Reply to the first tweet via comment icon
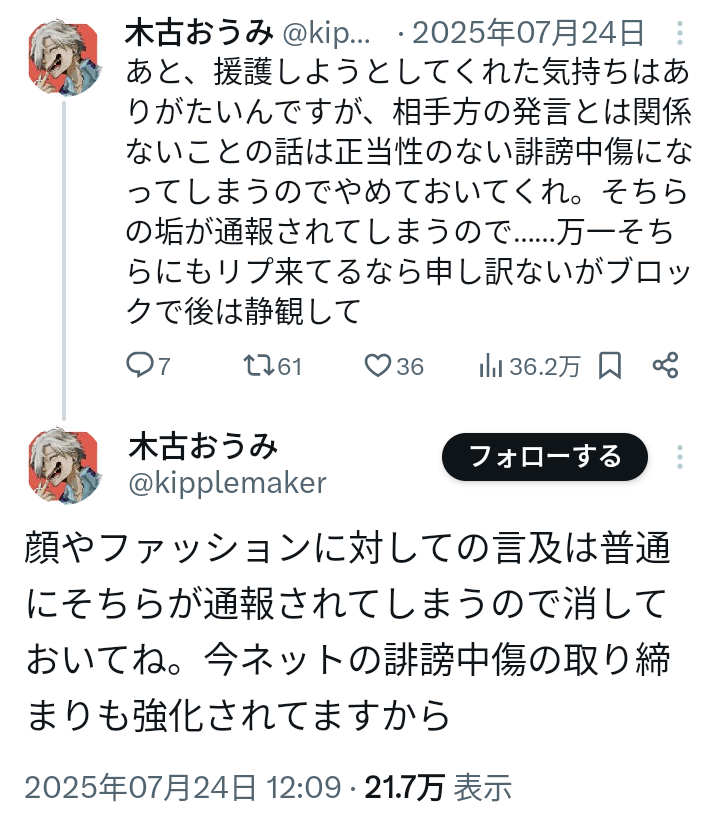Image resolution: width=715 pixels, height=824 pixels. click(x=139, y=367)
